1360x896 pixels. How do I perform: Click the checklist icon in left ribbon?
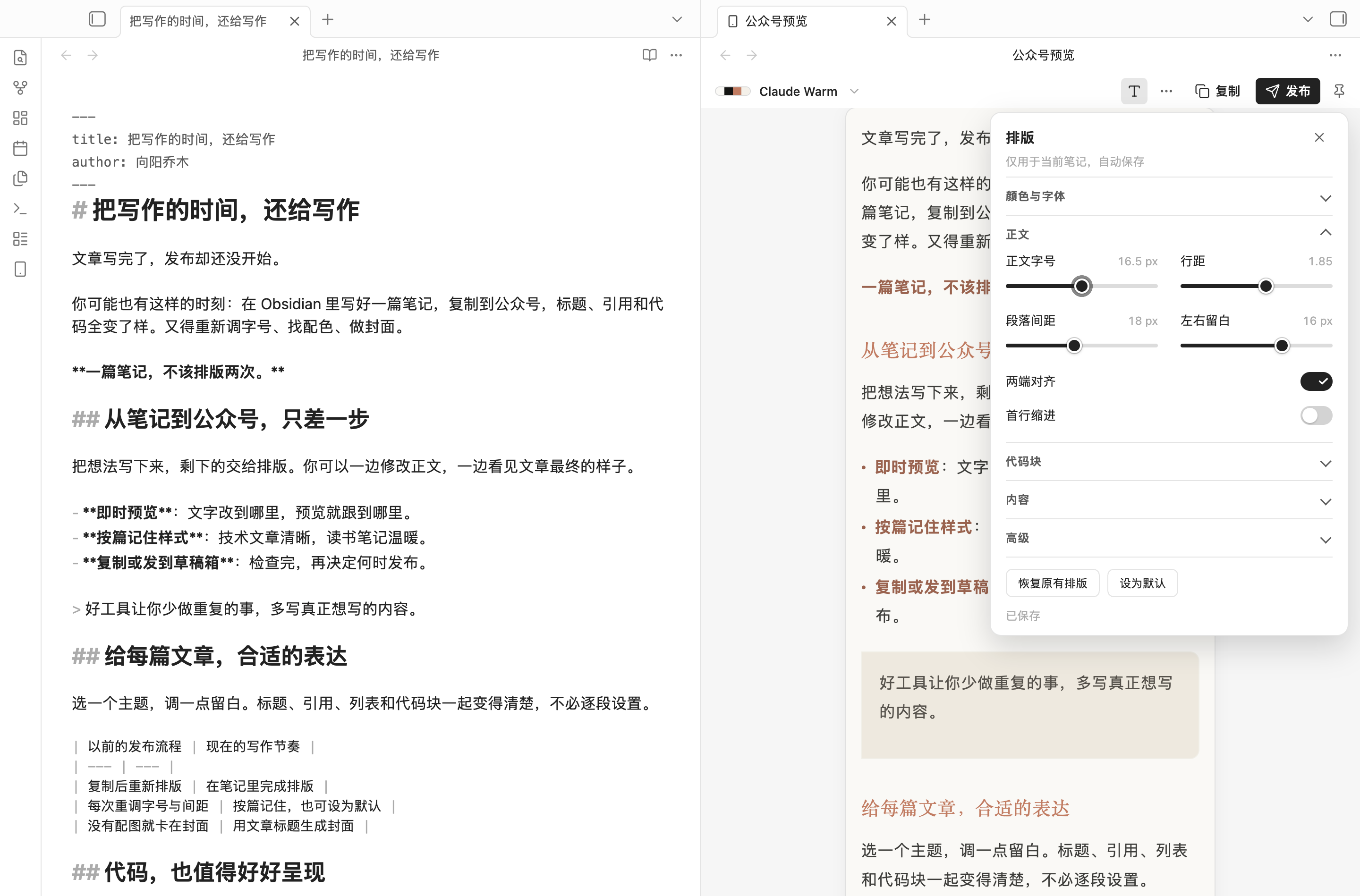tap(21, 239)
